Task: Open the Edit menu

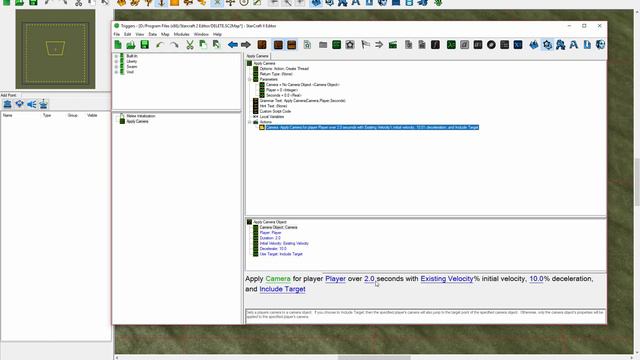Action: [128, 34]
